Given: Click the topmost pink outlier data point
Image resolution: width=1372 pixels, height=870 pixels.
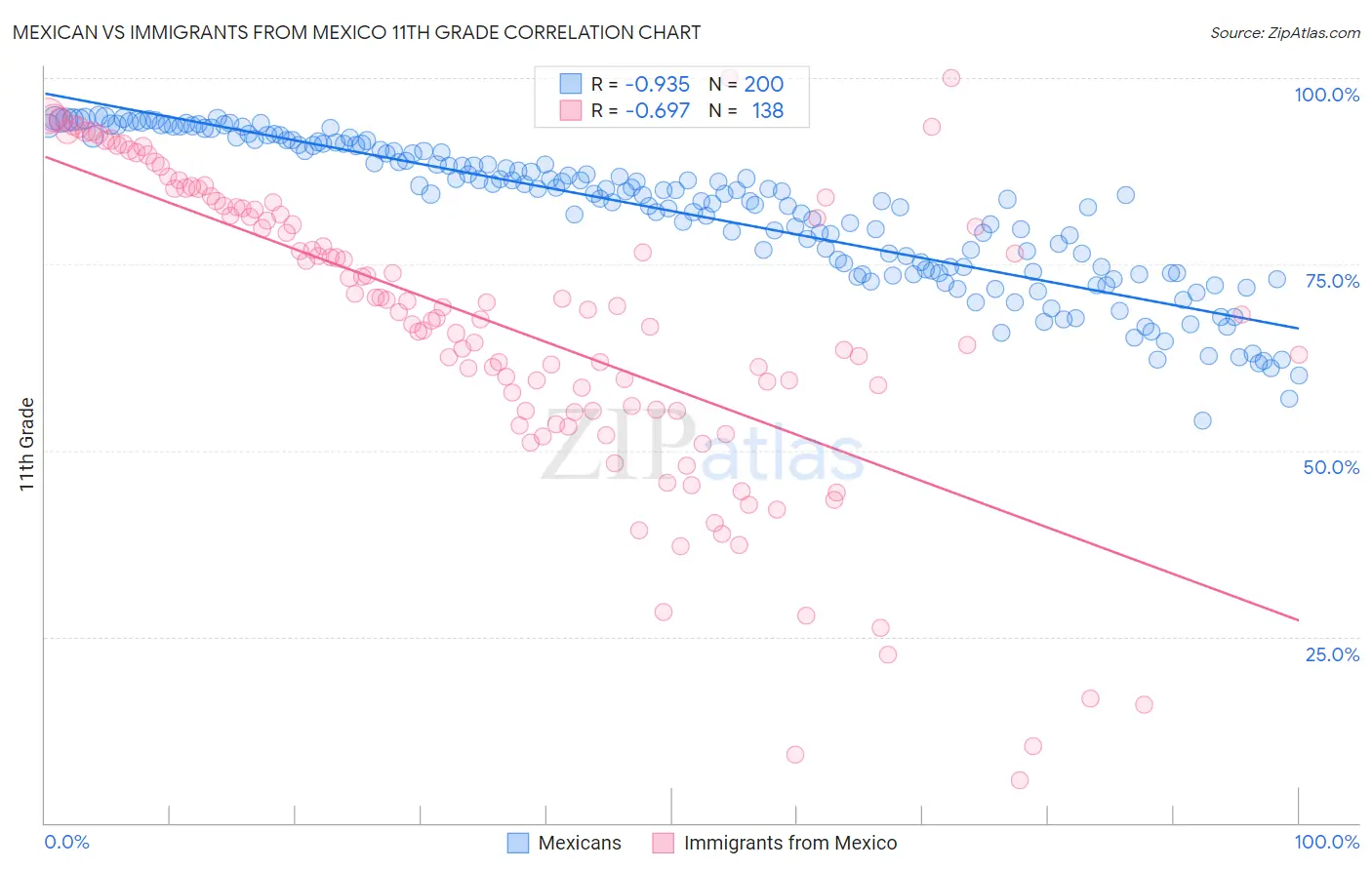Looking at the screenshot, I should (x=950, y=78).
